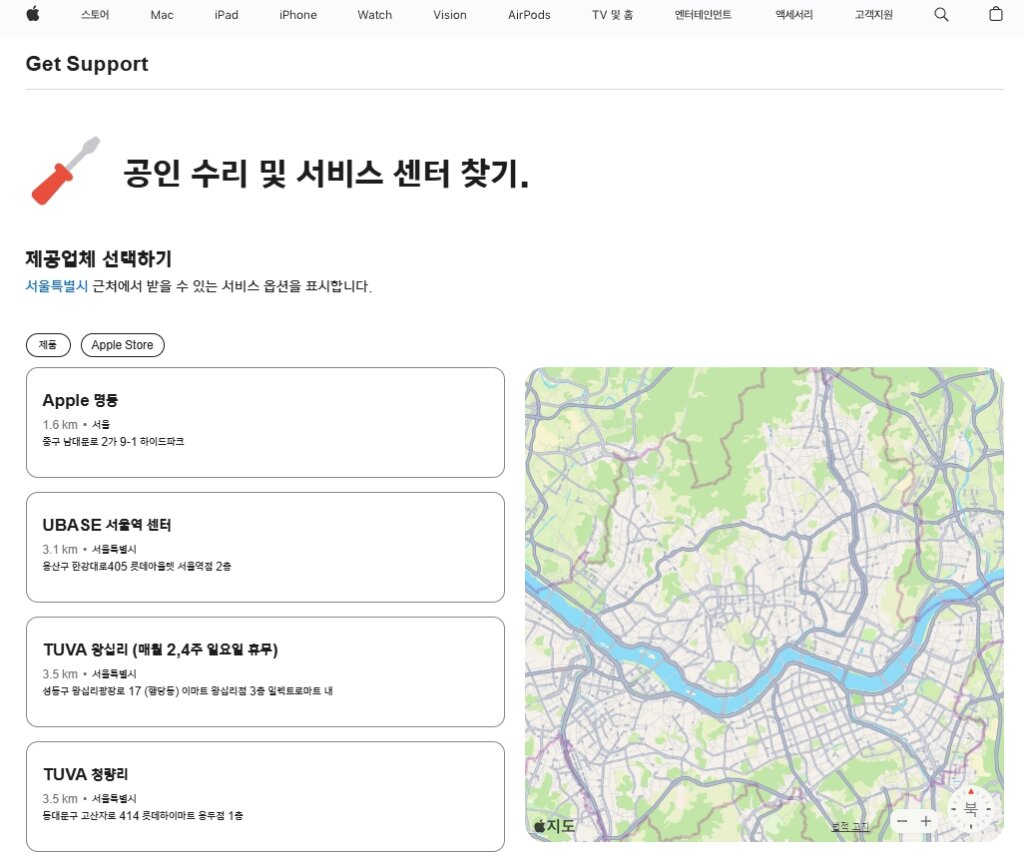Select 고객지원 in the top navigation menu
1024x856 pixels.
click(x=872, y=14)
